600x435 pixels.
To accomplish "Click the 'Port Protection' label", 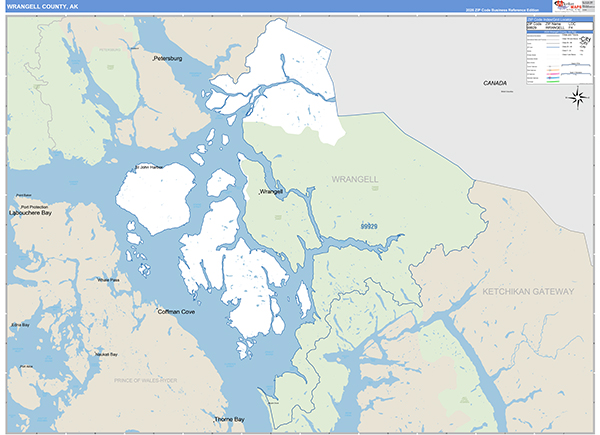I will coord(34,207).
